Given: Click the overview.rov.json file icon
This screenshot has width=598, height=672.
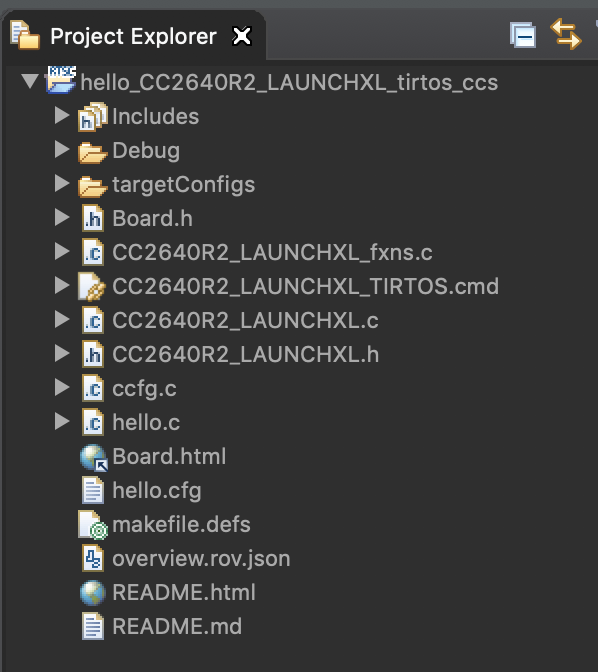Looking at the screenshot, I should [x=93, y=558].
